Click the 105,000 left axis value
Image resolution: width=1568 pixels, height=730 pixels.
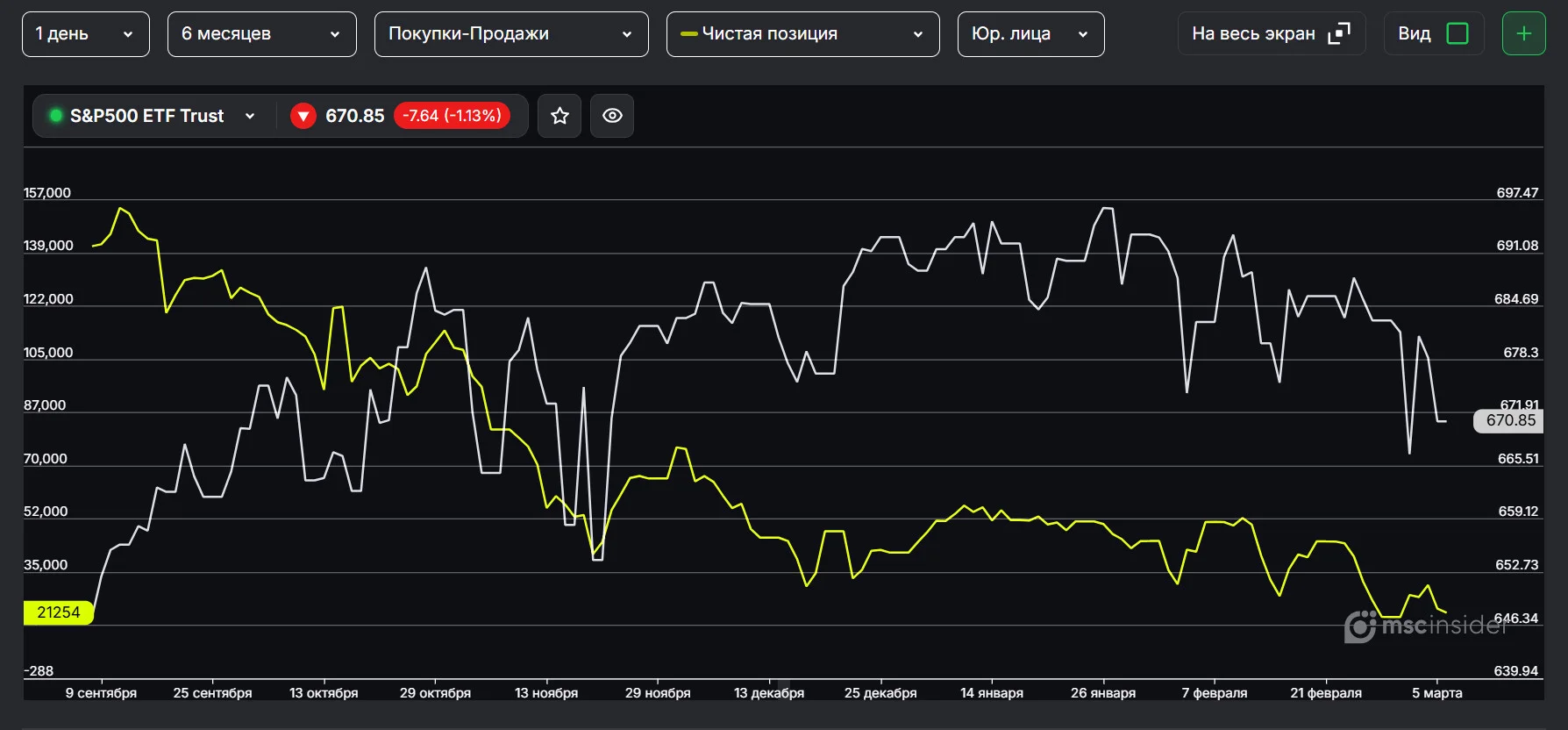48,353
